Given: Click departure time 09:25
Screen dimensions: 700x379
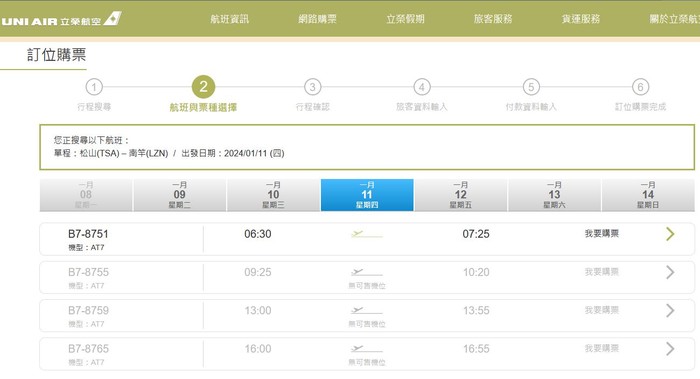Looking at the screenshot, I should pos(258,272).
